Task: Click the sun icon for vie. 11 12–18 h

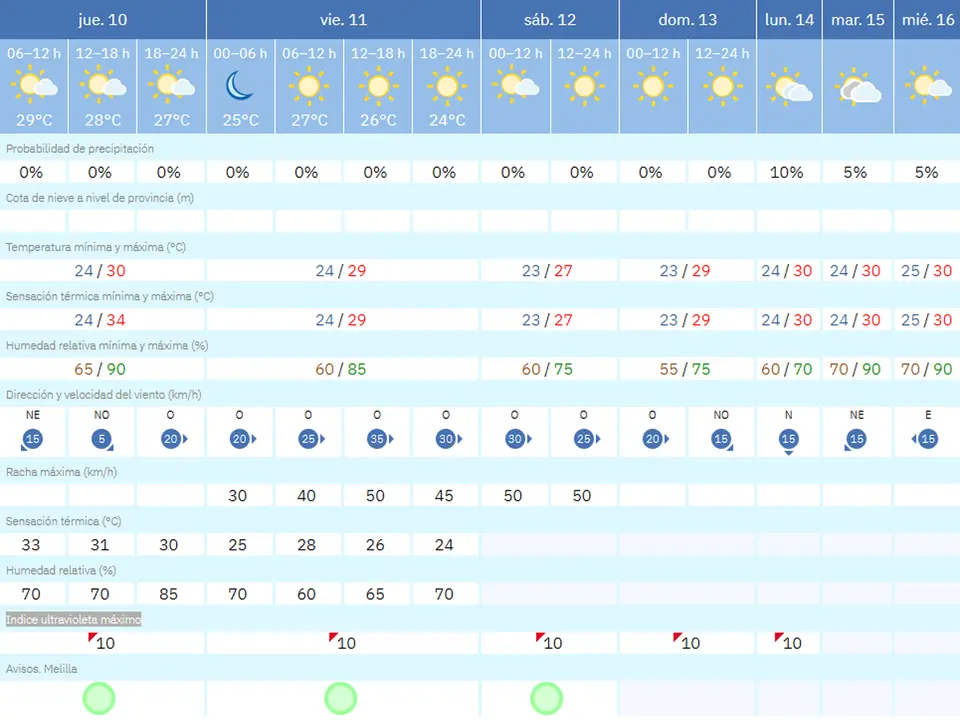Action: 378,87
